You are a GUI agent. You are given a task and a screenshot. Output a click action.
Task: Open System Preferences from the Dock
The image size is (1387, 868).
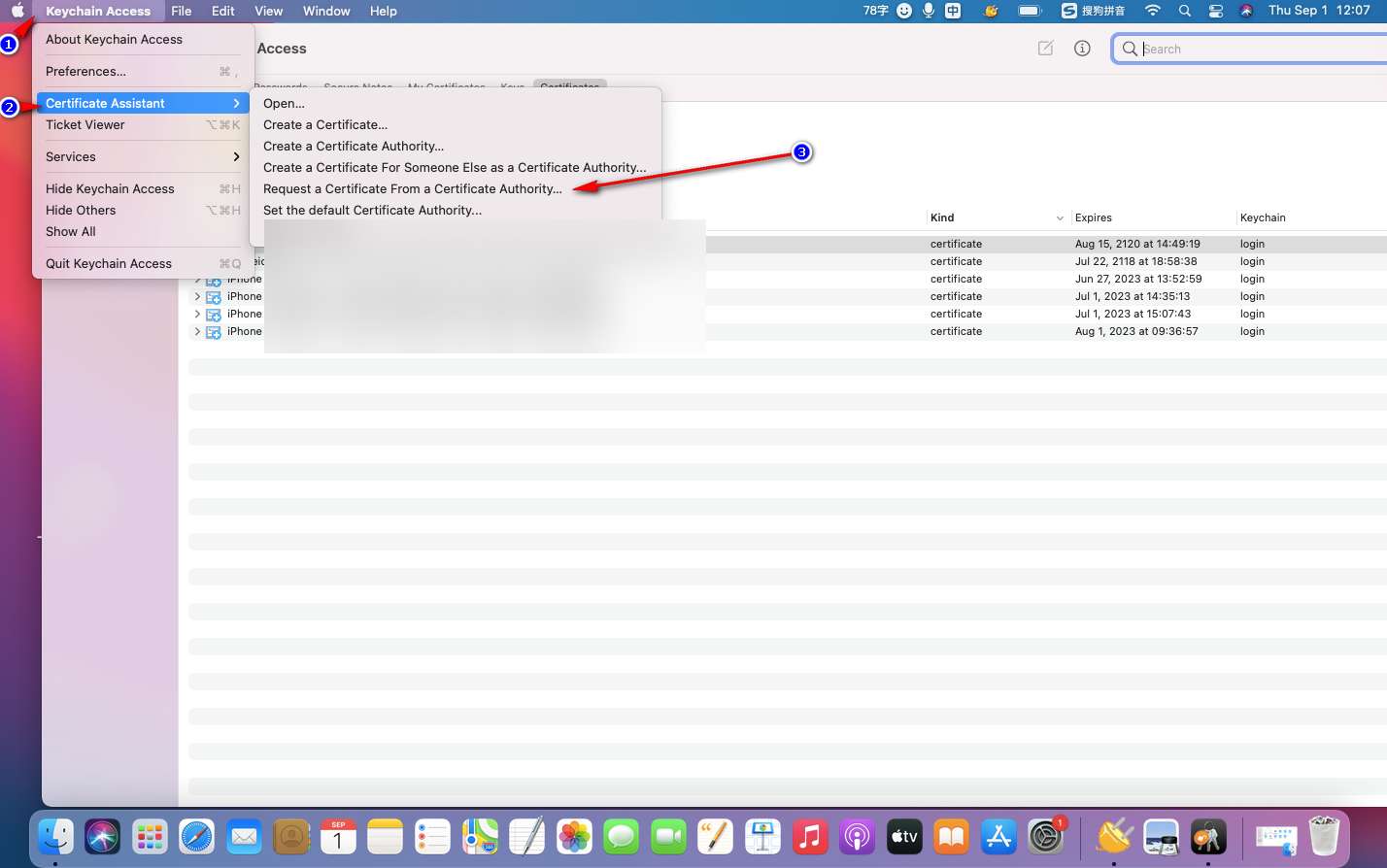(1046, 836)
